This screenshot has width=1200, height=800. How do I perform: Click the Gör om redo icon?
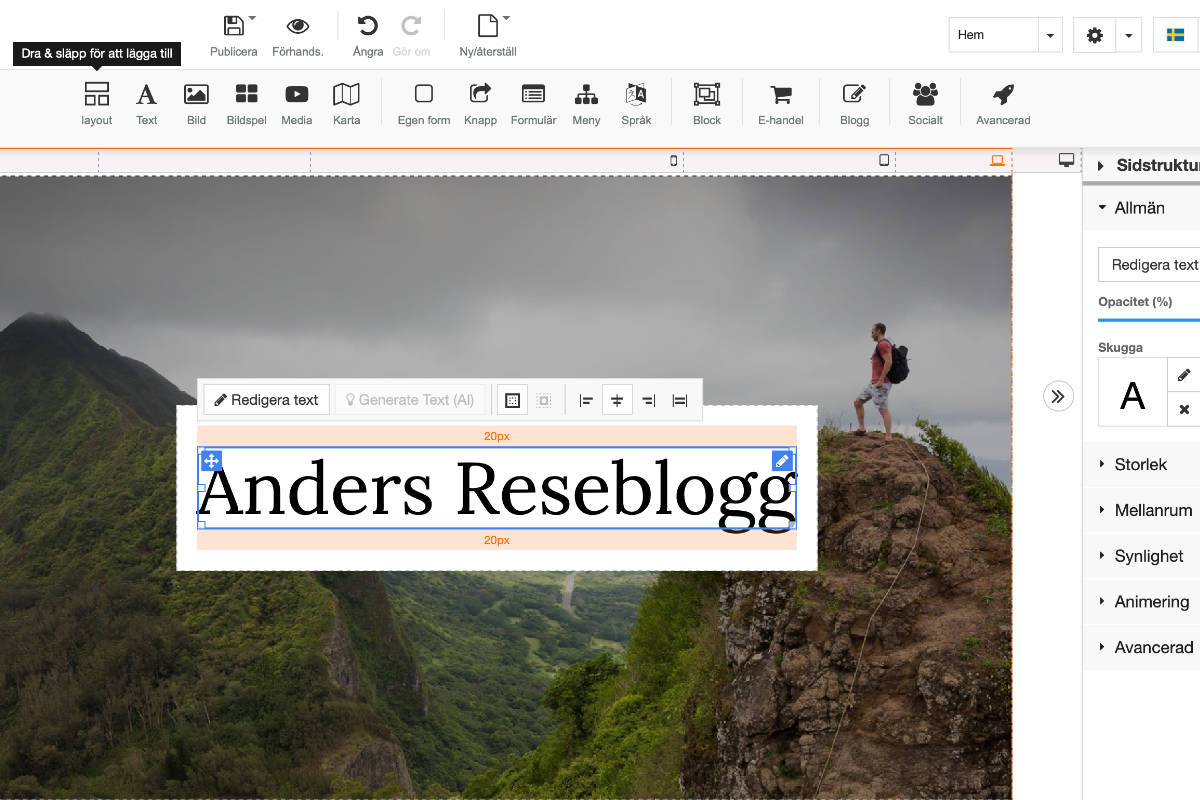[411, 26]
